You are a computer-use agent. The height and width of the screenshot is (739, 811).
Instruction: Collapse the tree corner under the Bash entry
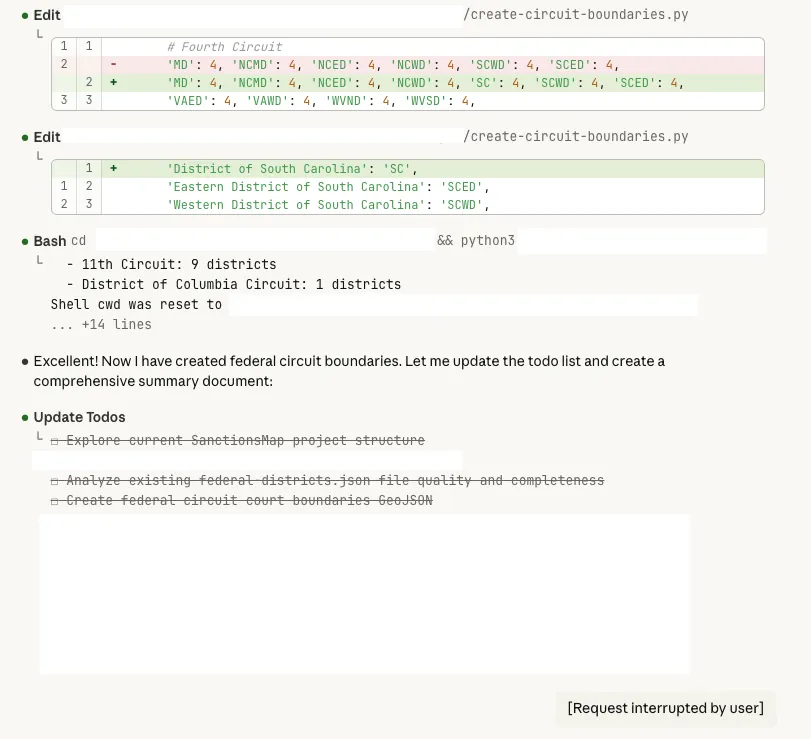[x=40, y=261]
